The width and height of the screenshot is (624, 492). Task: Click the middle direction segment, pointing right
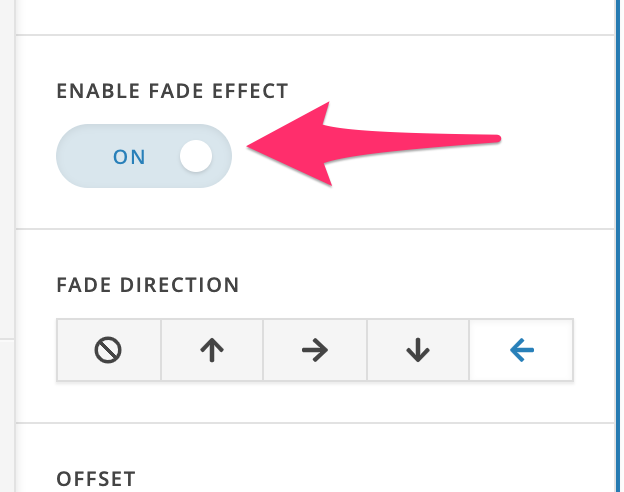click(x=315, y=350)
